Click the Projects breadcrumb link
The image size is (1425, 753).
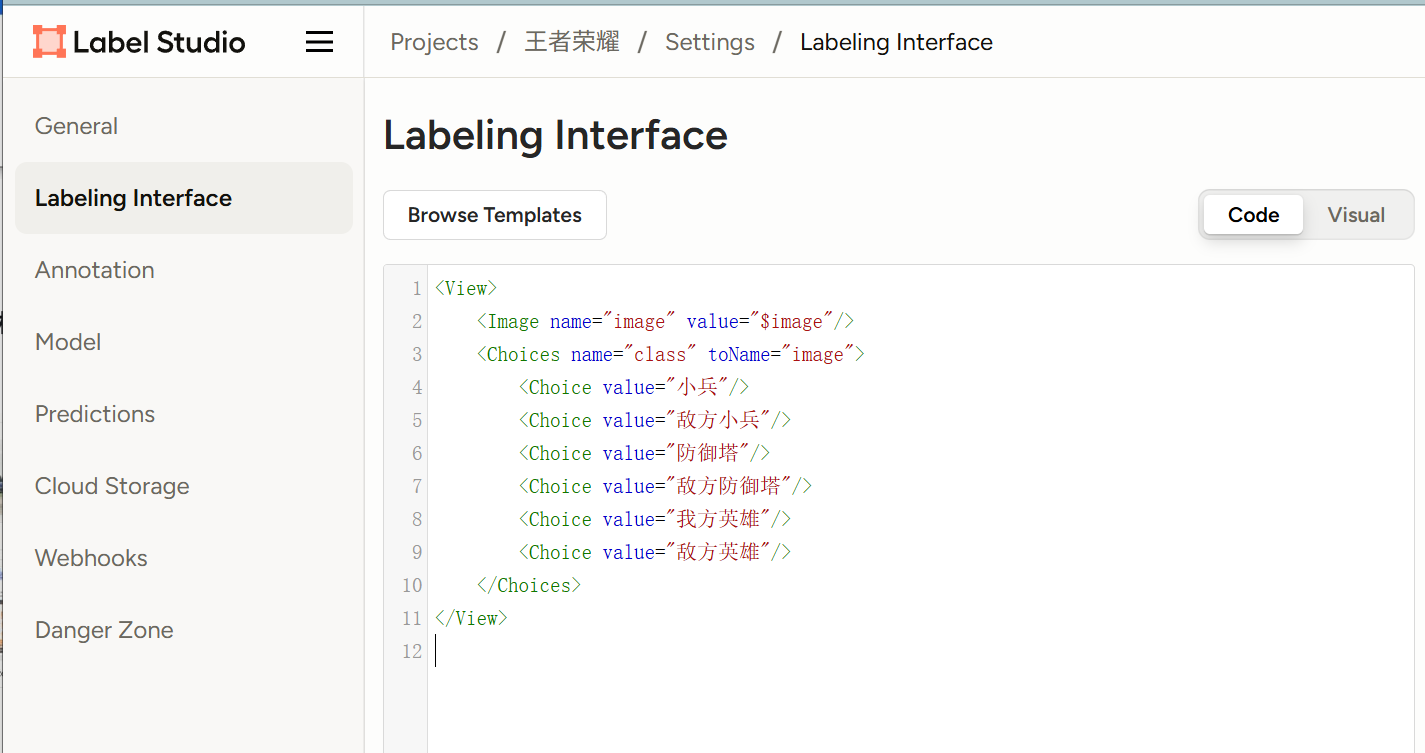click(434, 42)
